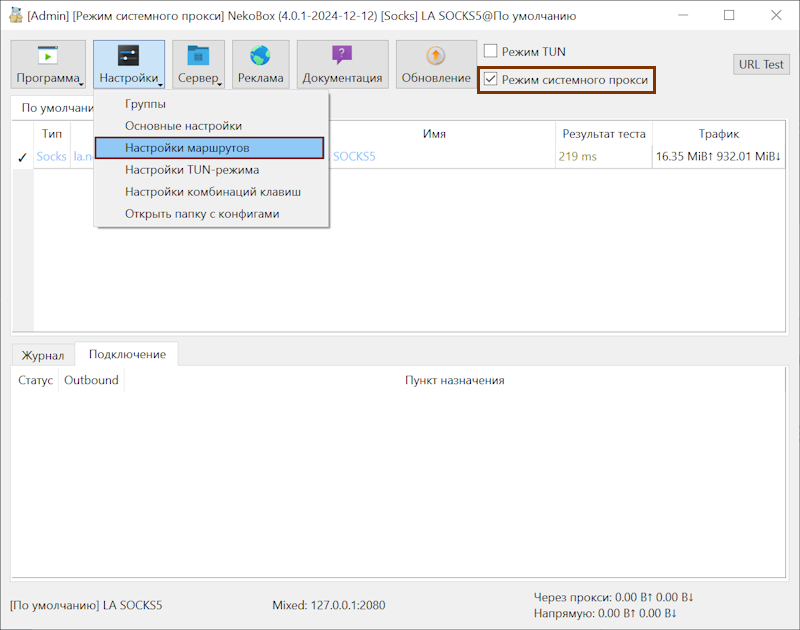The image size is (800, 630).
Task: Click the NekoBox app icon in title bar
Action: (x=15, y=16)
